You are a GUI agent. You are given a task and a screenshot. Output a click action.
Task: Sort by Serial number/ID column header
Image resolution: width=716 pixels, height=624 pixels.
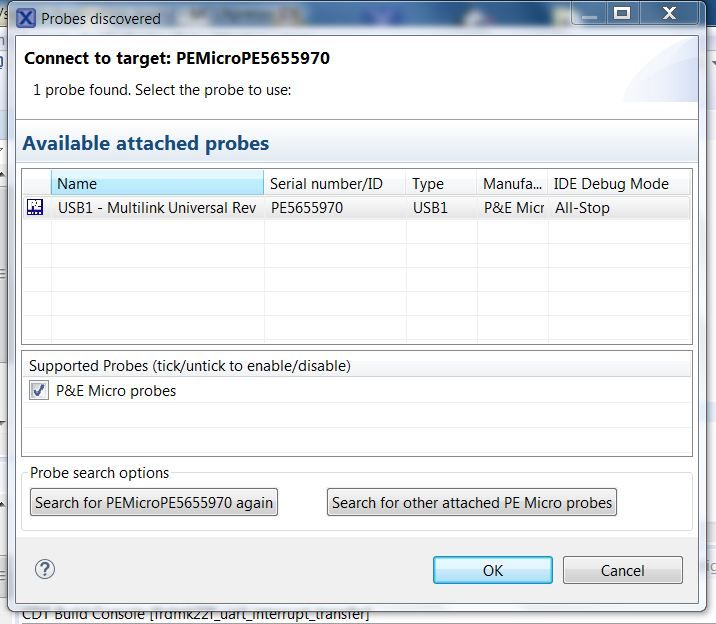(335, 184)
